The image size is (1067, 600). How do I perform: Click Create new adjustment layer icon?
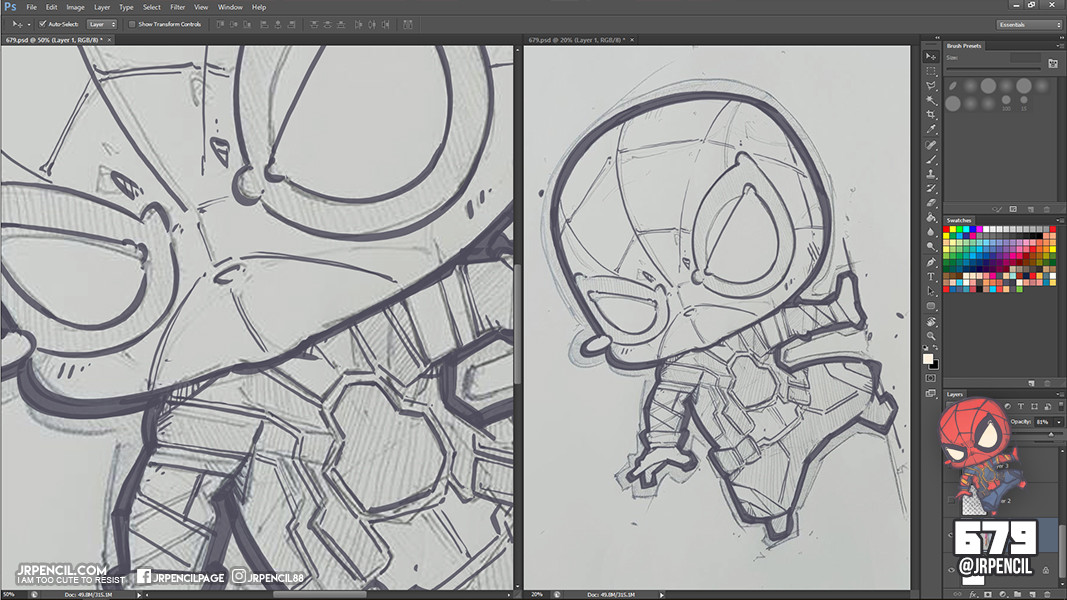click(x=1002, y=595)
